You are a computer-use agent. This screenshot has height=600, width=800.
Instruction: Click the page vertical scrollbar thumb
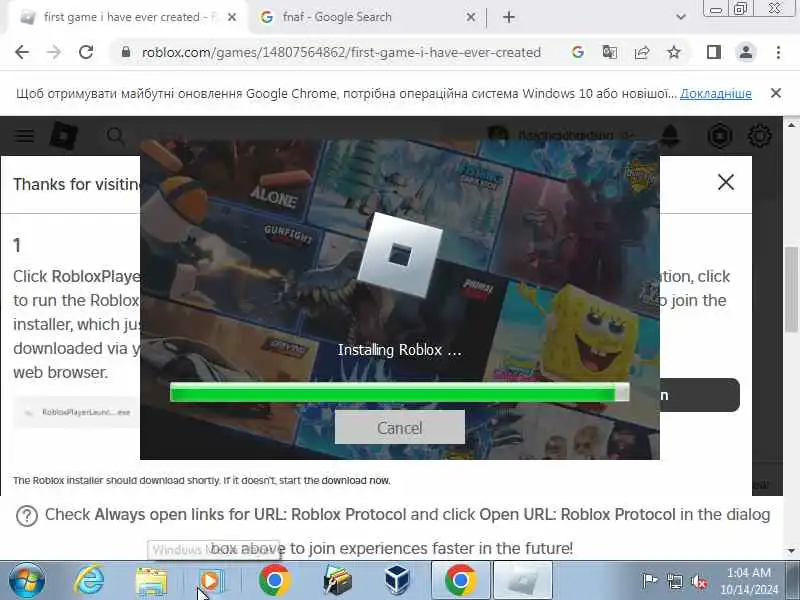(x=791, y=288)
